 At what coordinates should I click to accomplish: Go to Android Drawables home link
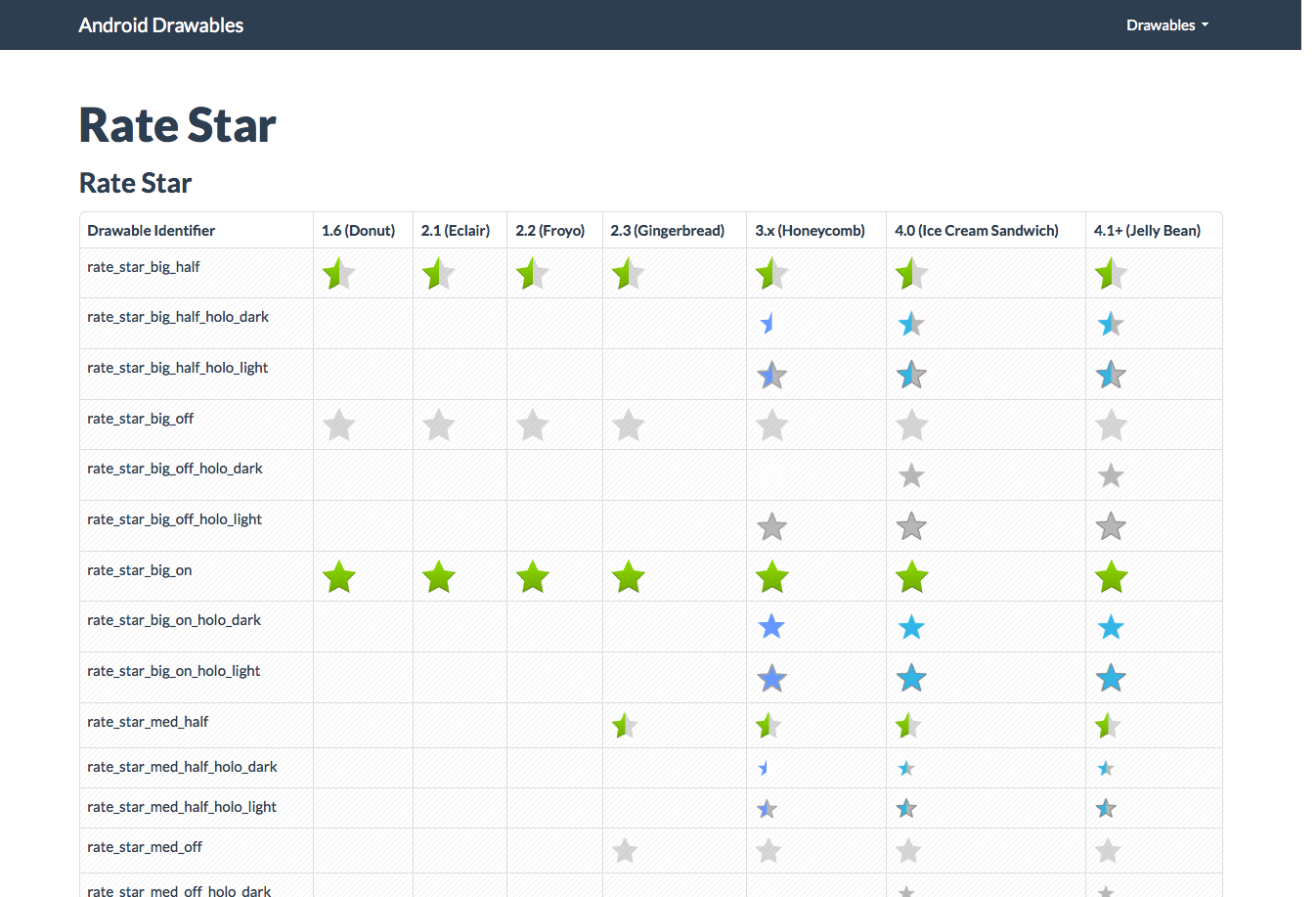(161, 25)
